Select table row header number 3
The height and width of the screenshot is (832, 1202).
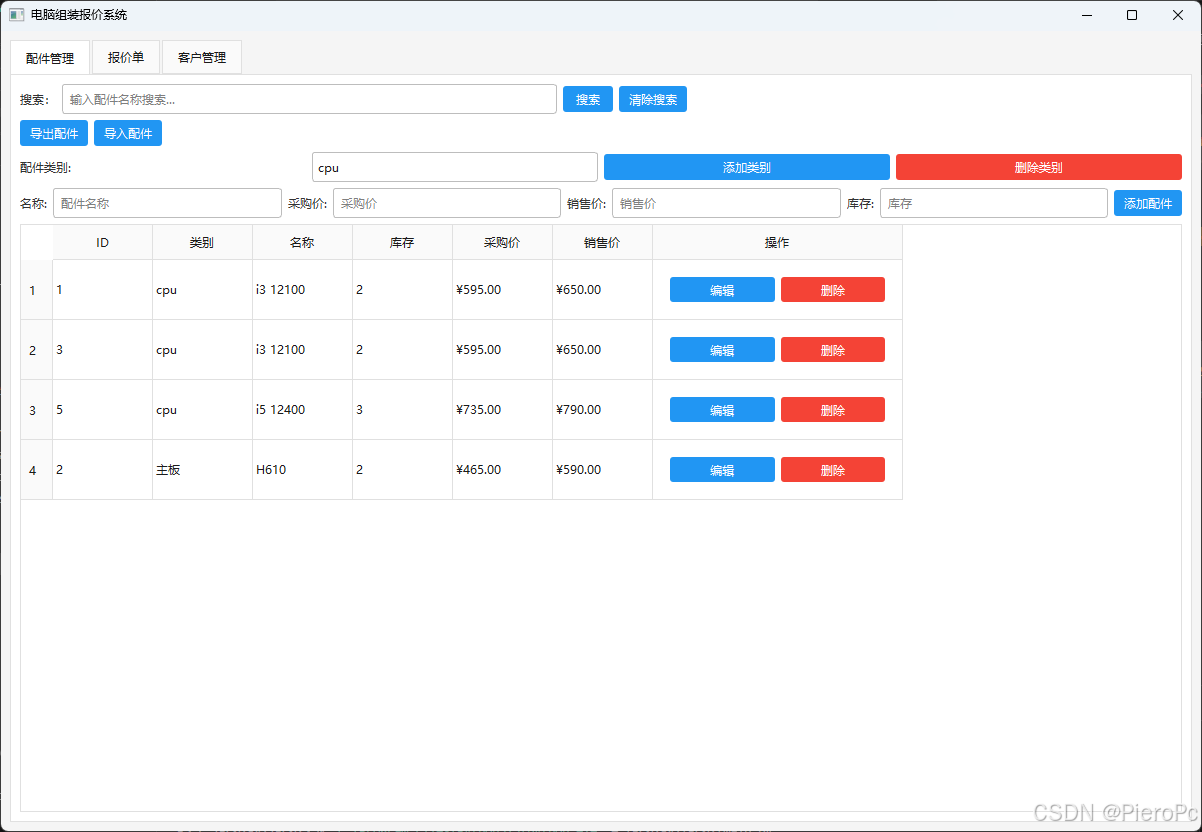pyautogui.click(x=37, y=410)
